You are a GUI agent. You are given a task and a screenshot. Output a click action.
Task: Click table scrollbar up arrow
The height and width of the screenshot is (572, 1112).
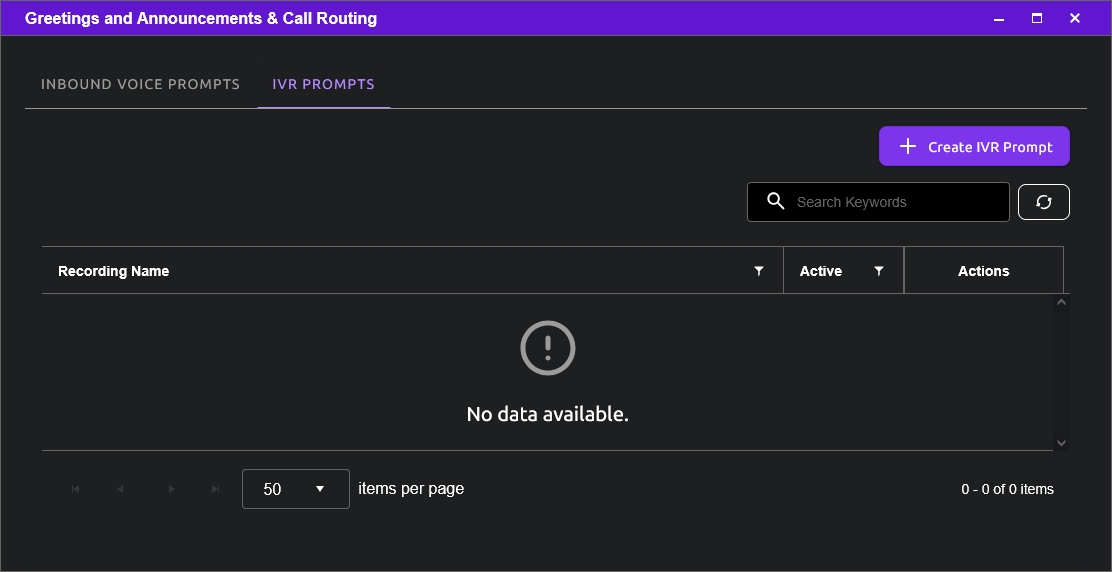(x=1061, y=302)
